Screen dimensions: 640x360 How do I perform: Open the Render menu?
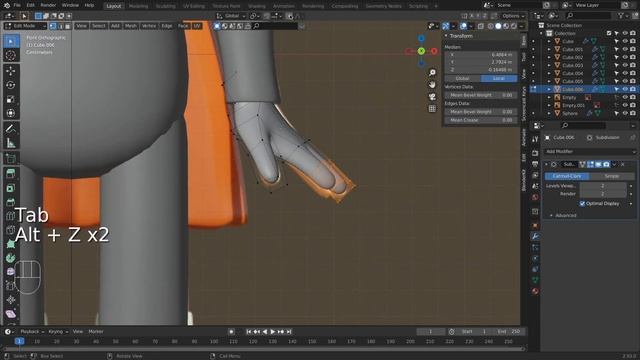(48, 5)
